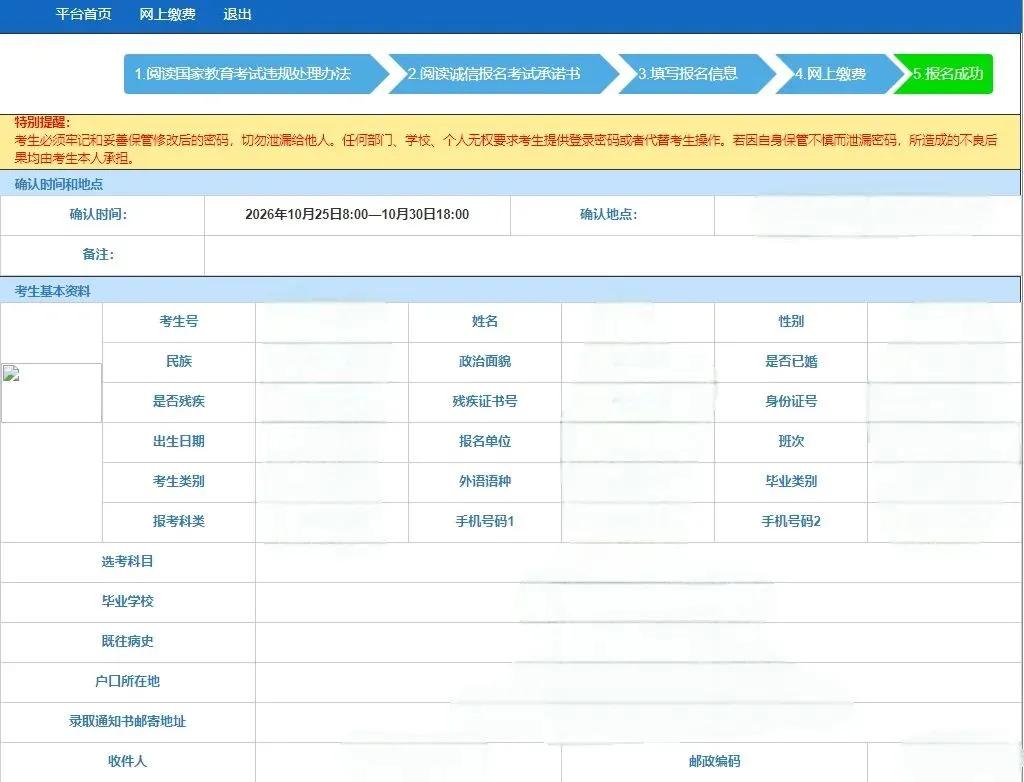
Task: Click the 选考科目 row label
Action: coord(127,562)
